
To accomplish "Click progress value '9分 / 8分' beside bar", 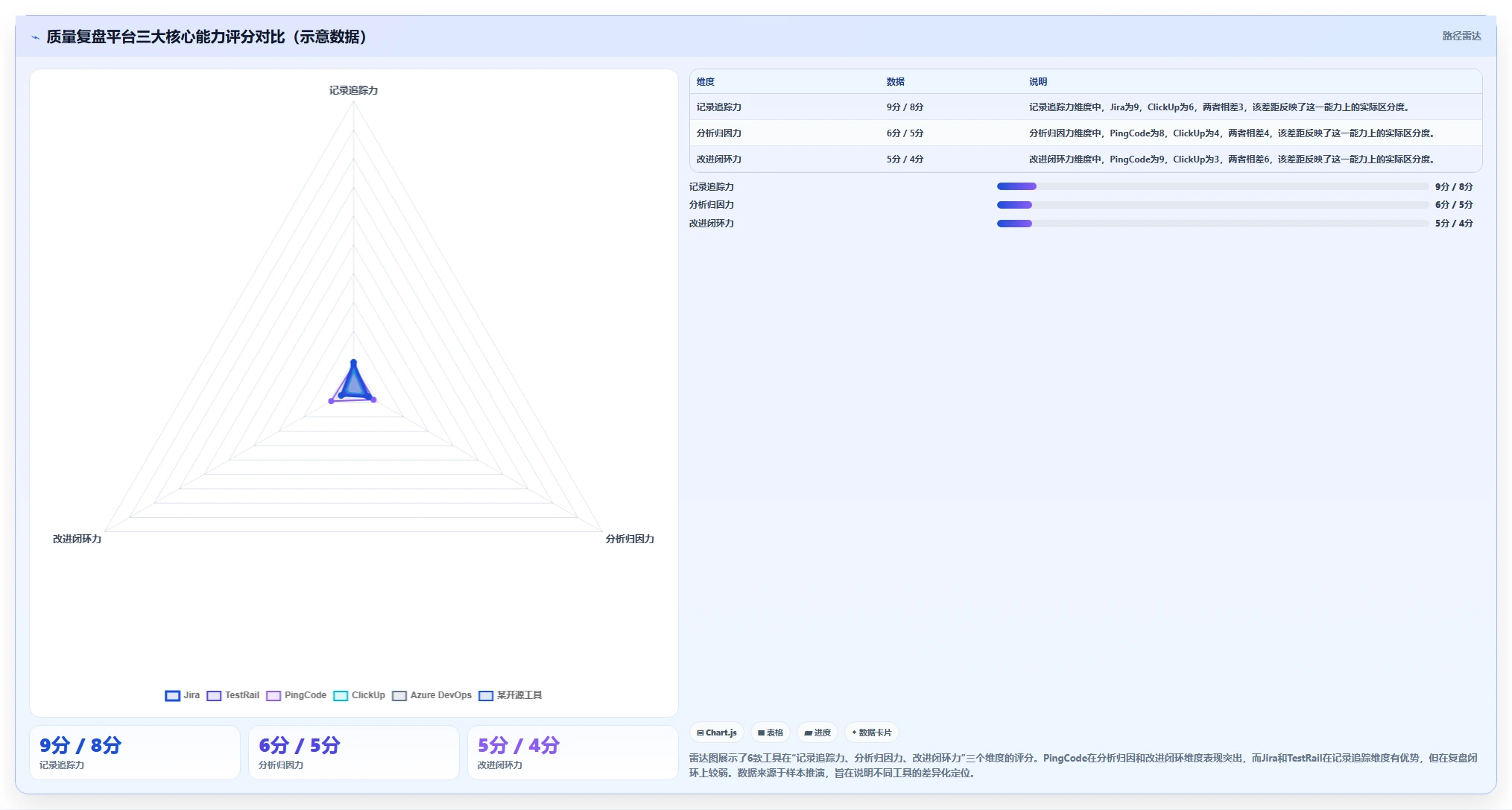I will pos(1454,187).
